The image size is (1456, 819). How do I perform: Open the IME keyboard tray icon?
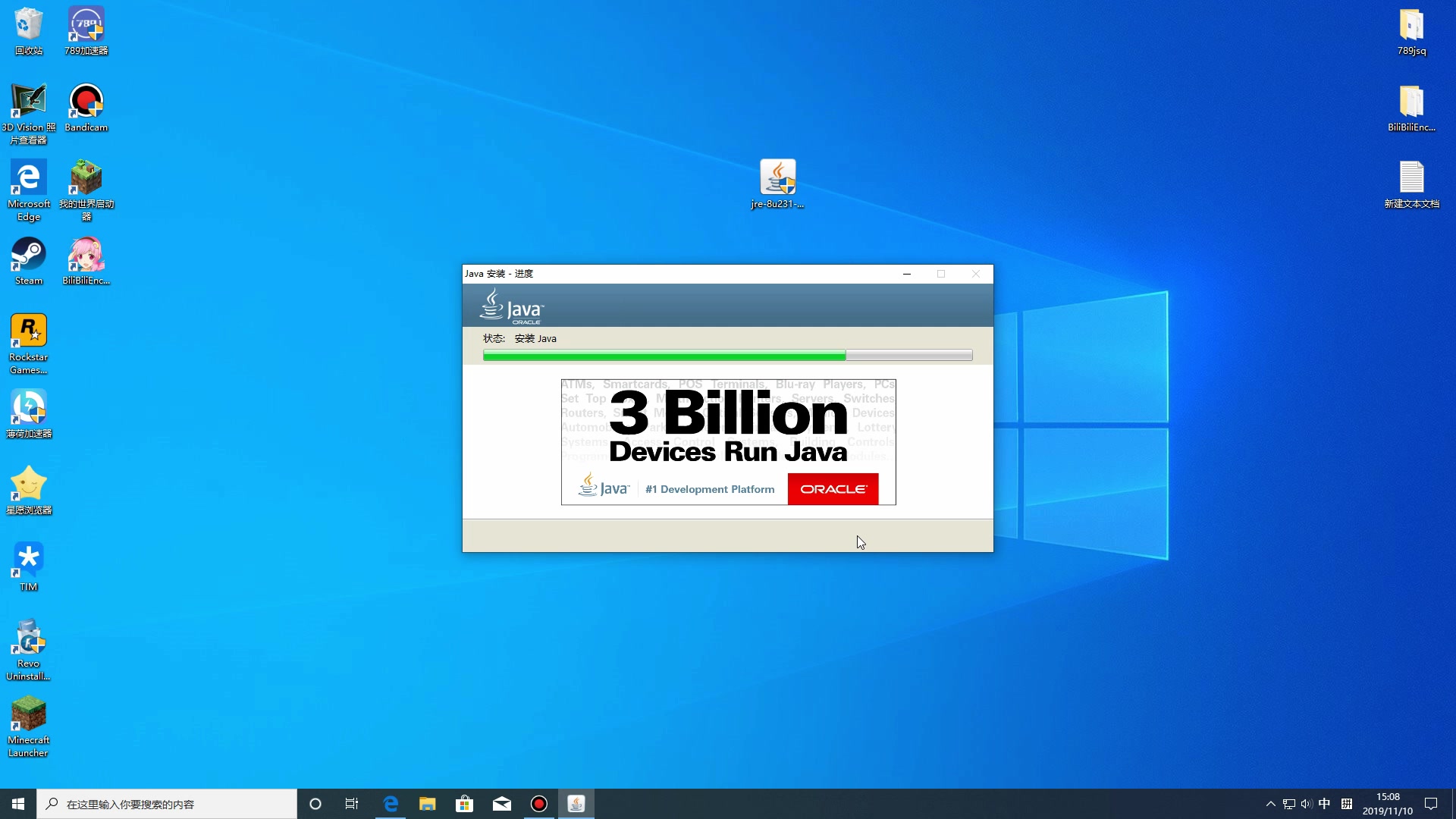click(1347, 804)
